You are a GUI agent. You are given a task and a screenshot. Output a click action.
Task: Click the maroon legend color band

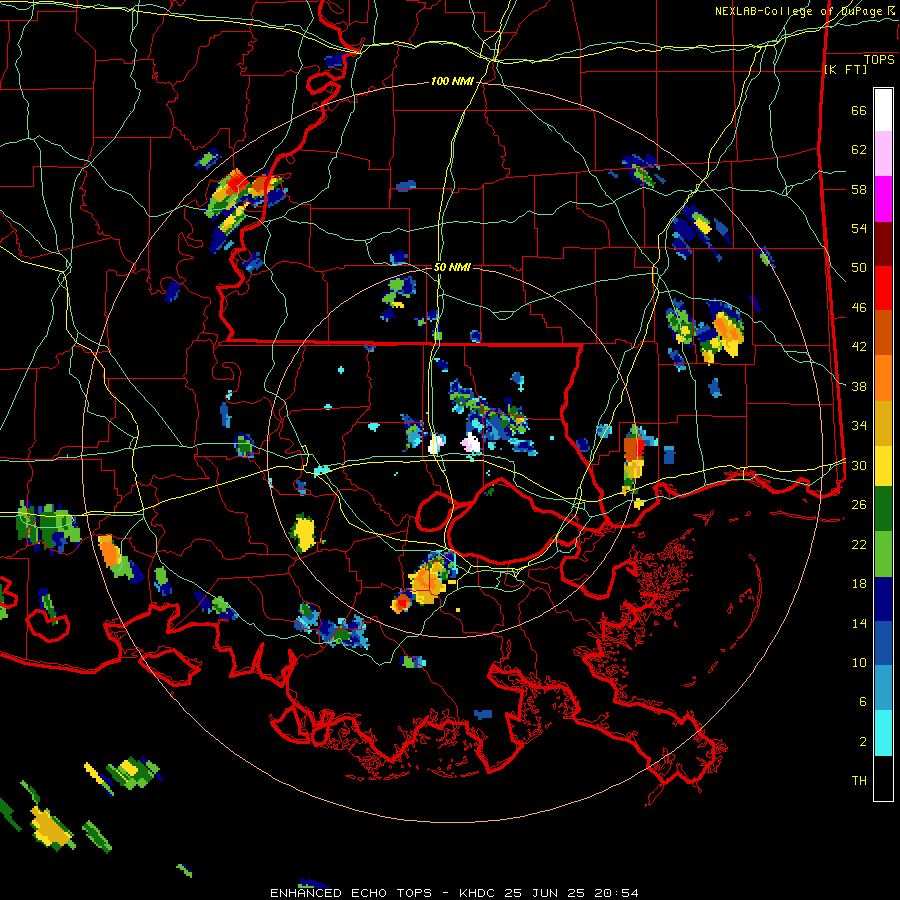point(883,244)
